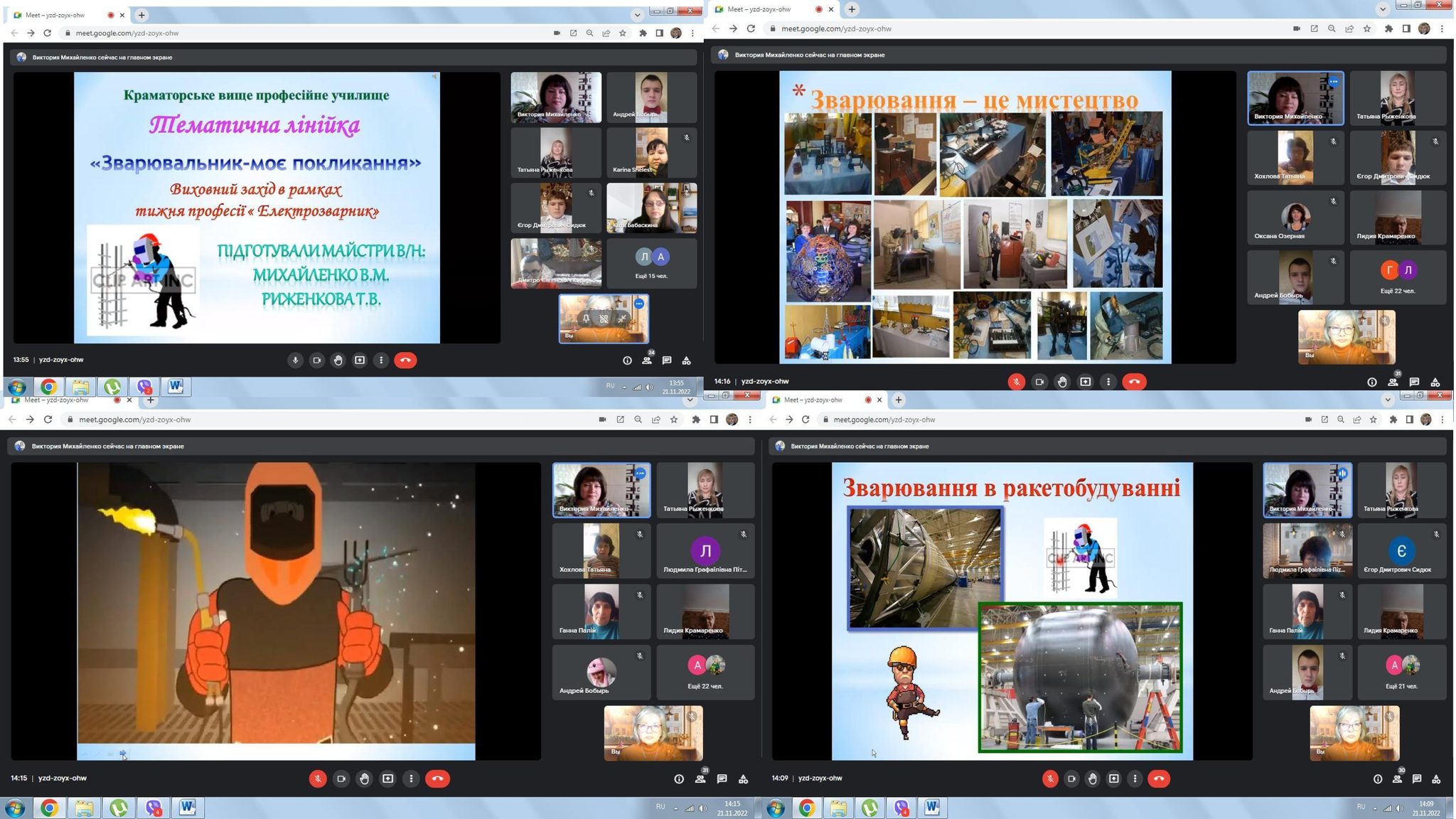Raise hand in the 13:55 Meet window
1456x819 pixels.
click(x=338, y=360)
